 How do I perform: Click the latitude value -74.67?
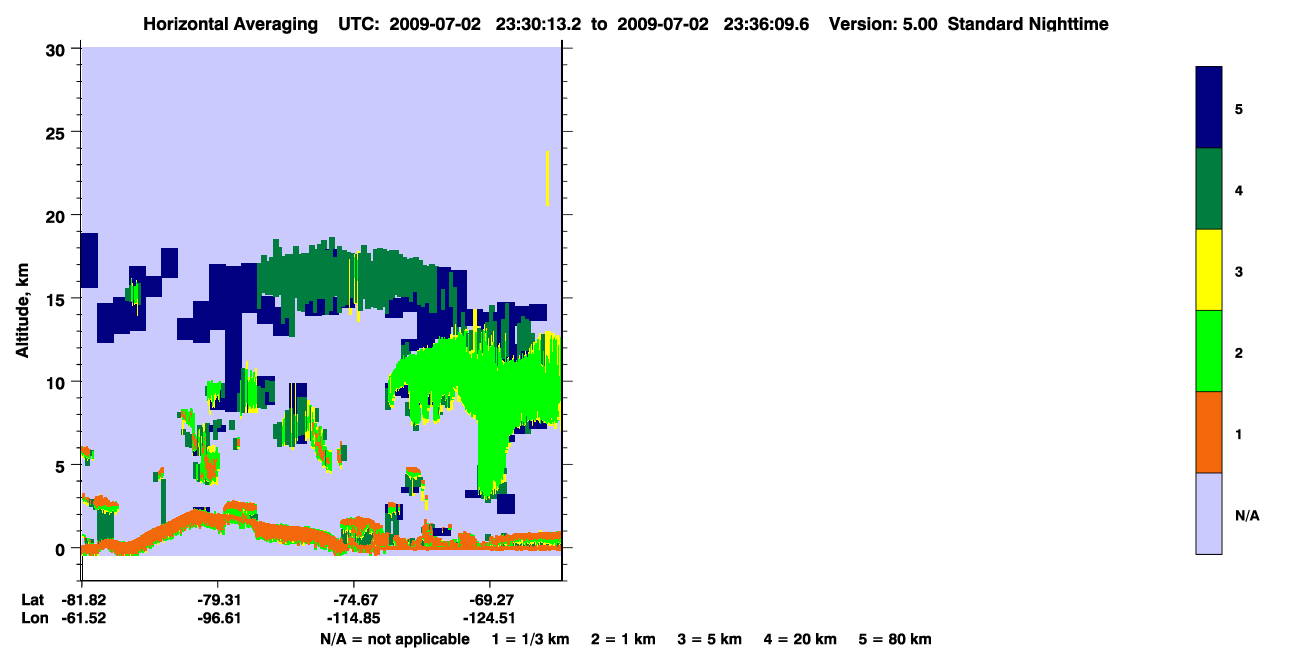(354, 600)
